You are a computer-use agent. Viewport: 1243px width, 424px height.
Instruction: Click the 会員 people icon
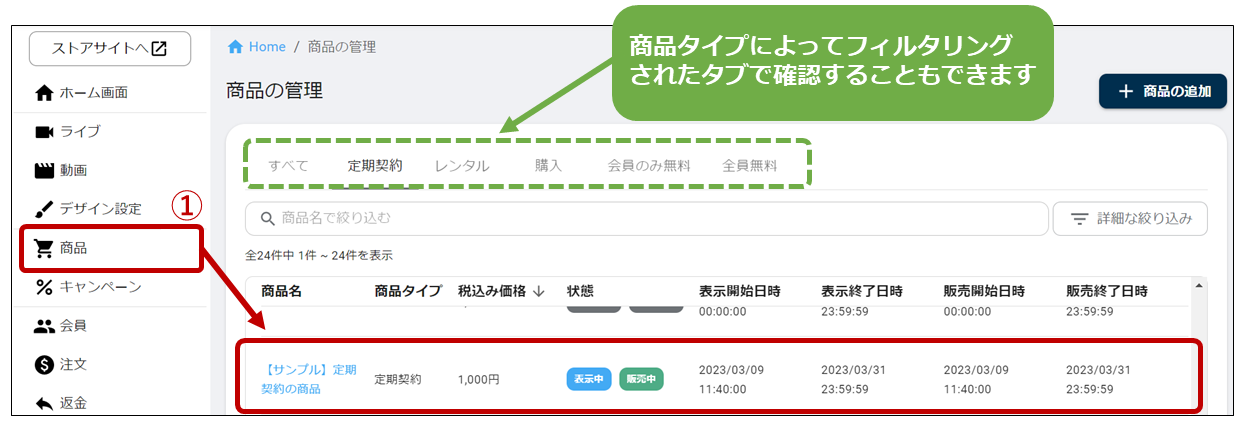tap(44, 326)
